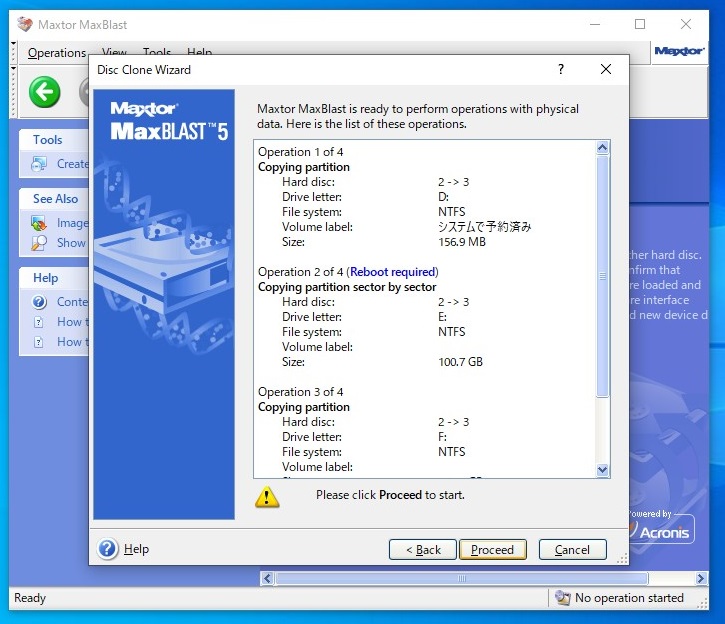Click the blue Help question-mark icon in wizard

(x=108, y=549)
